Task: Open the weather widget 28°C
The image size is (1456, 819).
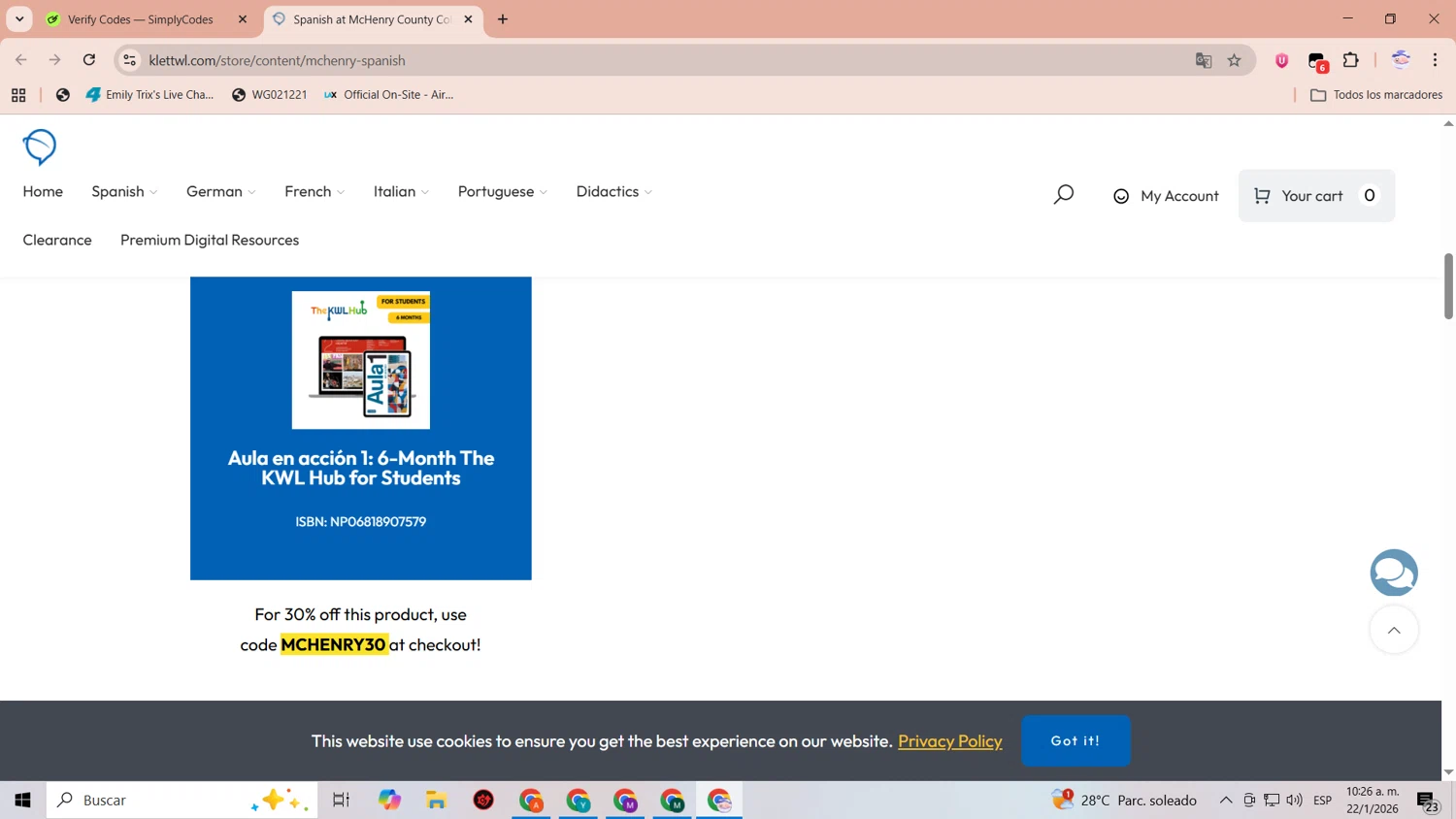Action: (1124, 800)
